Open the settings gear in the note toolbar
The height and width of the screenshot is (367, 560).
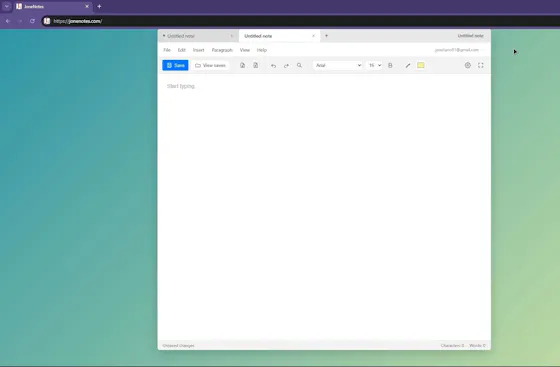click(x=468, y=65)
